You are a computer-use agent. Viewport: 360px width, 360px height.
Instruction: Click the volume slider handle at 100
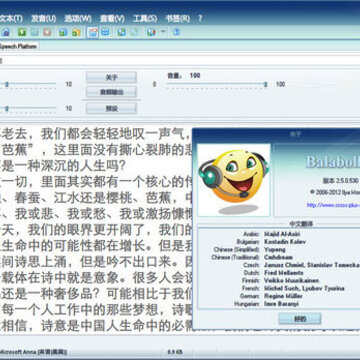click(266, 85)
